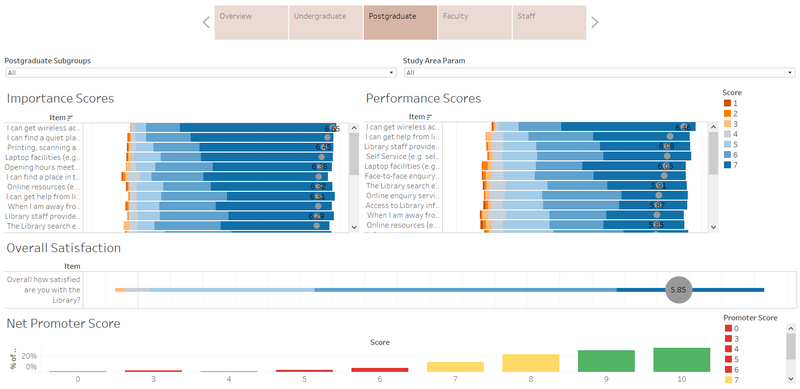Open Postgraduate Subgroups dropdown
Screen dimensions: 800x389
pyautogui.click(x=201, y=73)
